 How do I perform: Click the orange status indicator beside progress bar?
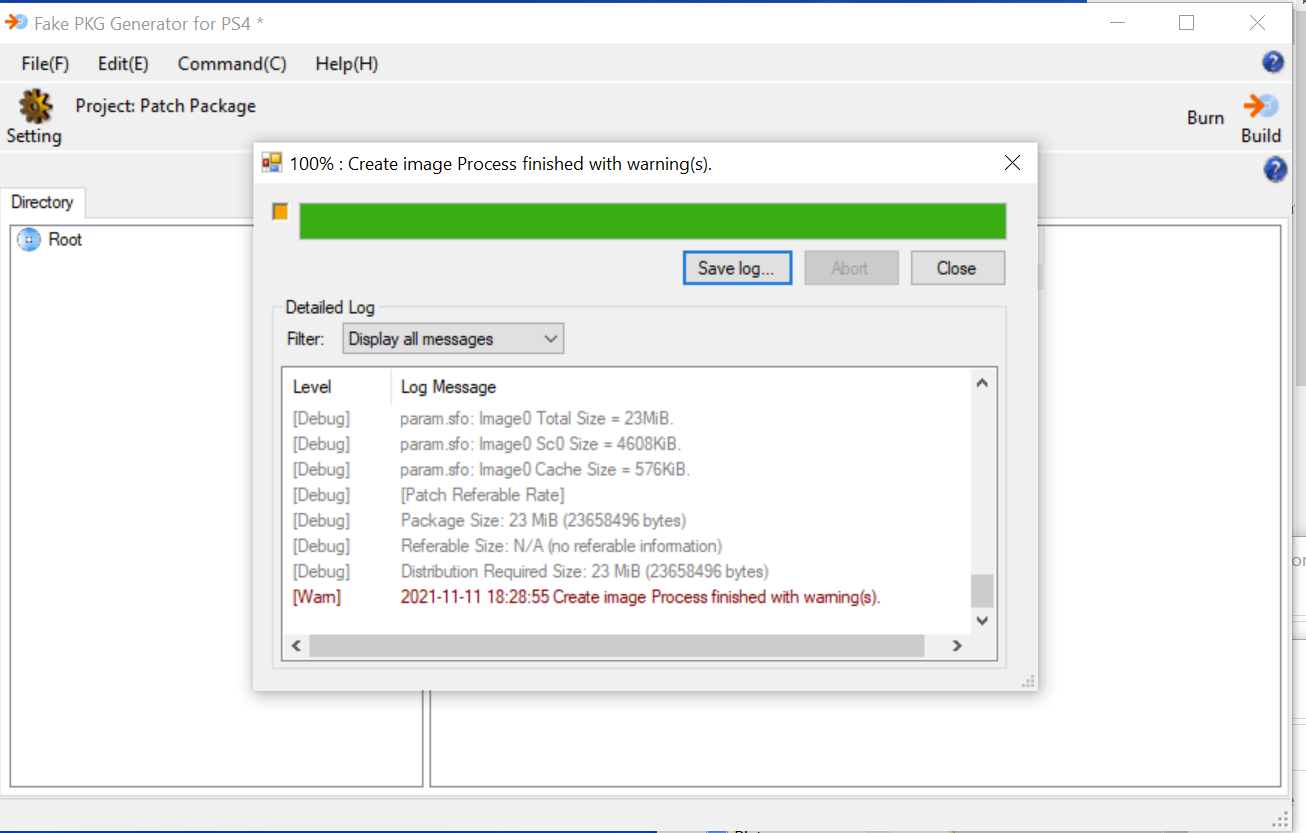pyautogui.click(x=281, y=212)
